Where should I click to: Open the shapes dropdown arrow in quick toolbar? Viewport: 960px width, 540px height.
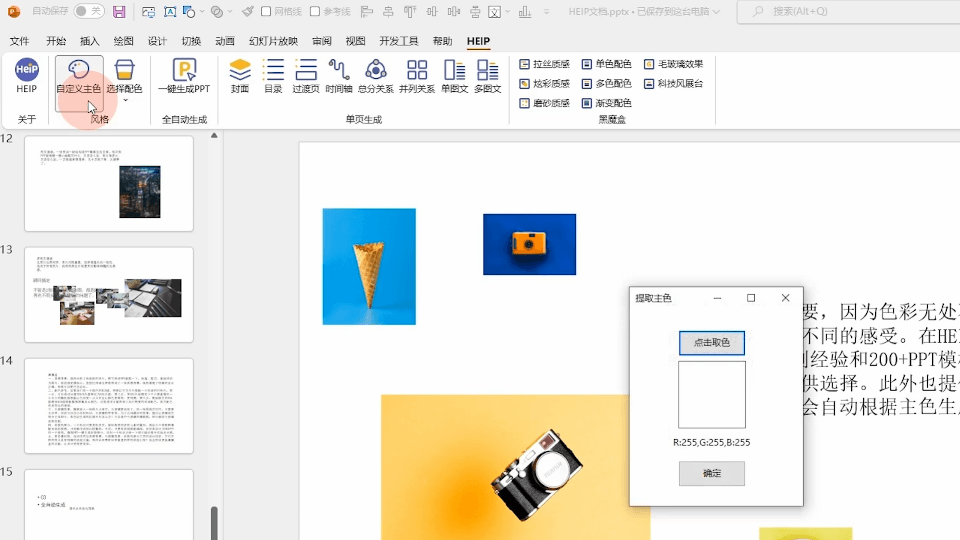pos(202,12)
